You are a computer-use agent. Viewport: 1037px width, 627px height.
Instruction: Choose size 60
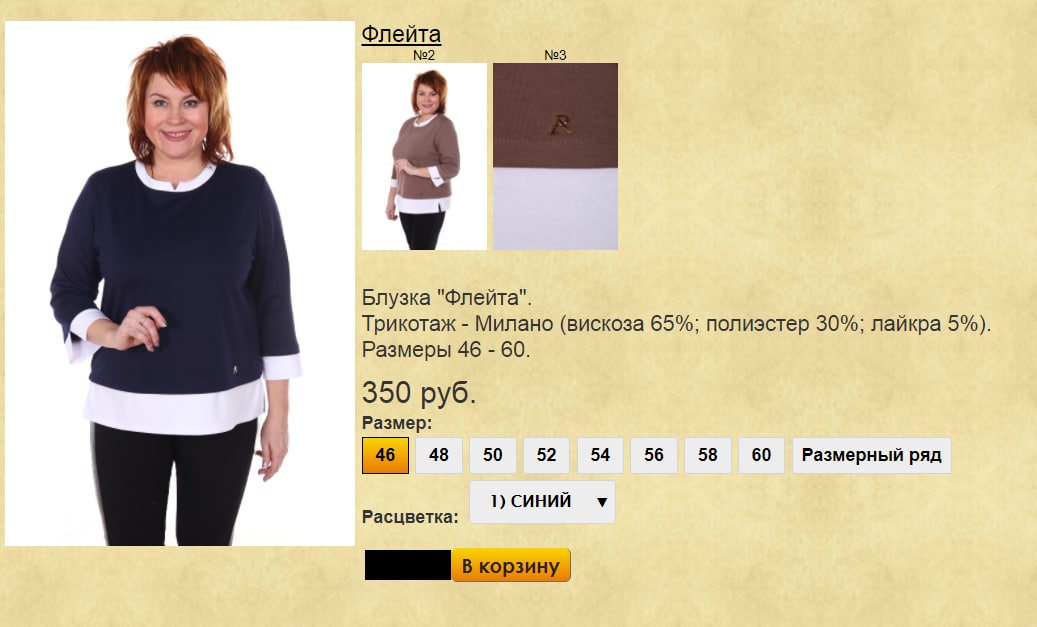[x=761, y=455]
